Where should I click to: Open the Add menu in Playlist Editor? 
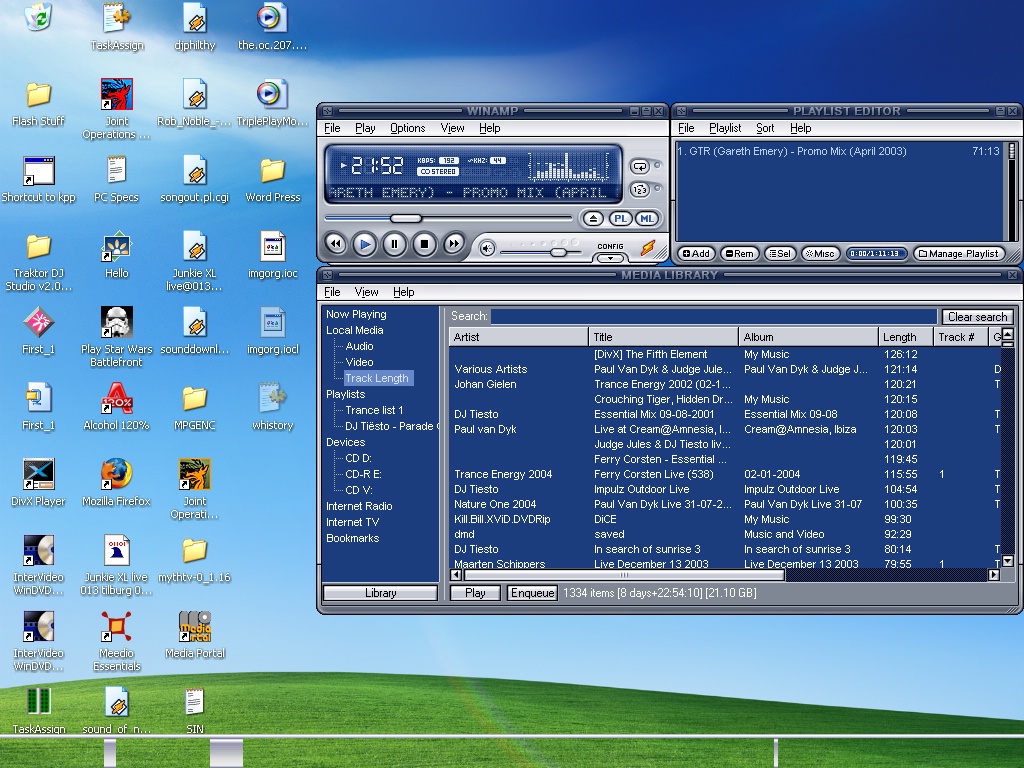click(696, 253)
